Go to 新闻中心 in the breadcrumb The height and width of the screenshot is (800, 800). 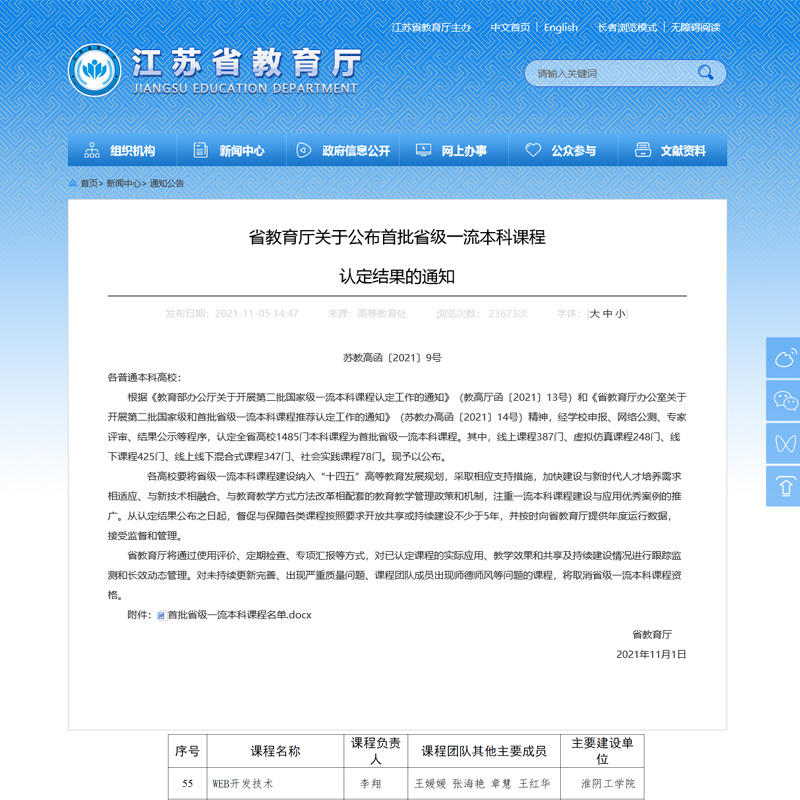click(123, 183)
